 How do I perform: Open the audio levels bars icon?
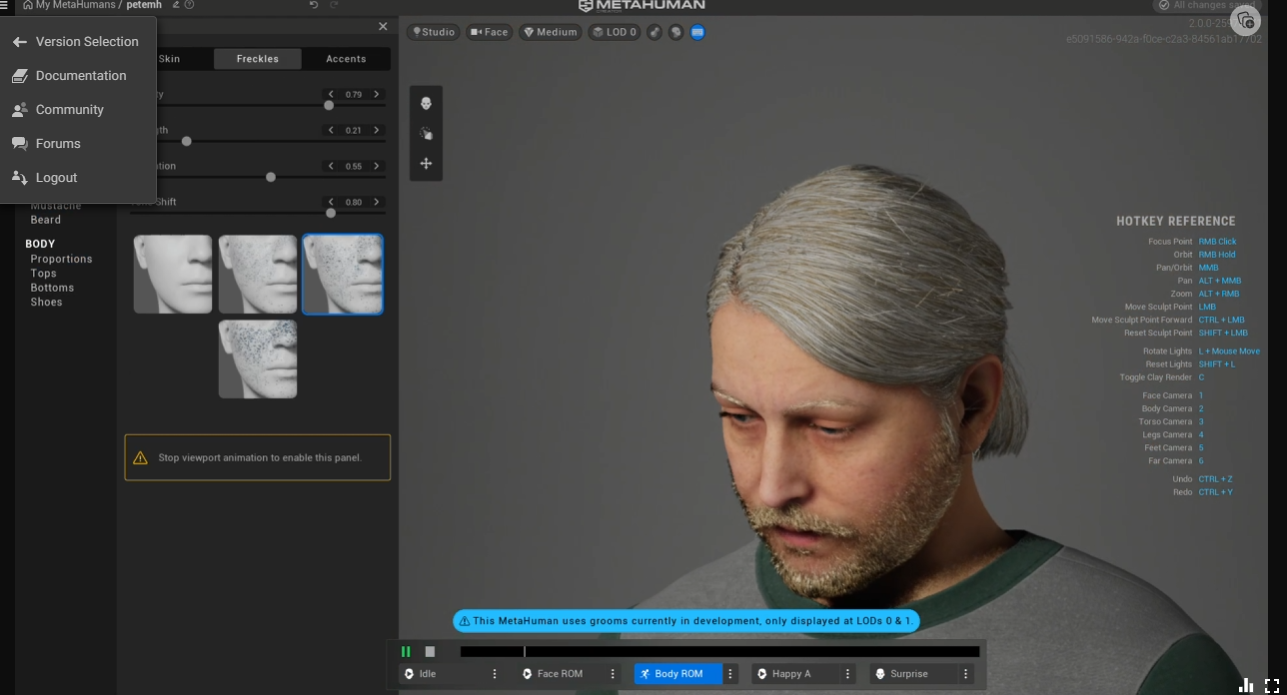coord(1246,685)
